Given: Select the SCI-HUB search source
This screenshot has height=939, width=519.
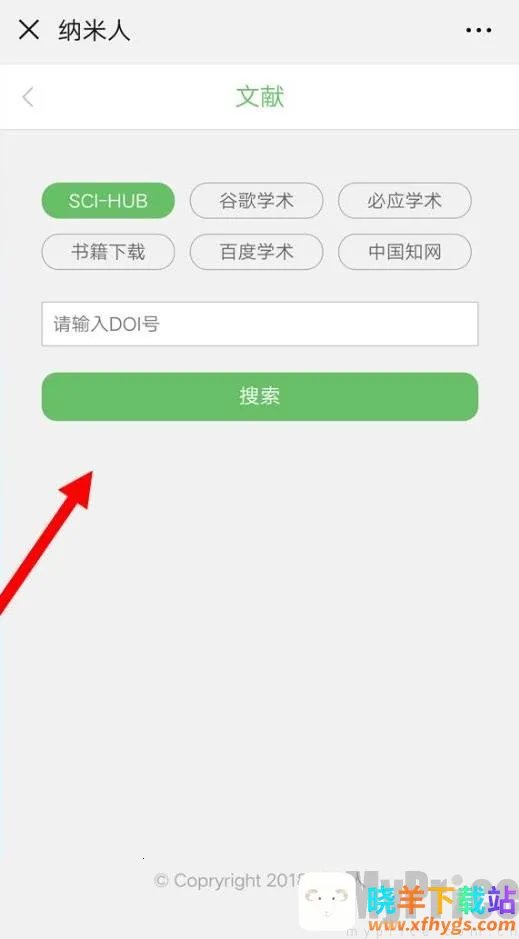Looking at the screenshot, I should [108, 201].
